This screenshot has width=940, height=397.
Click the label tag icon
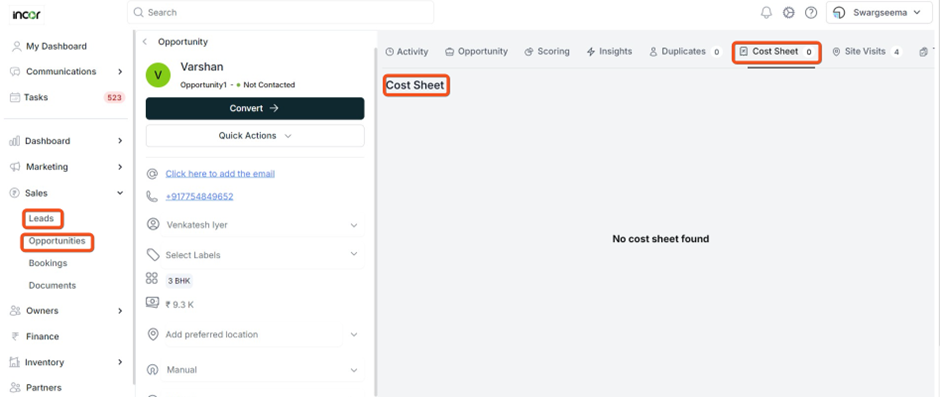(153, 255)
